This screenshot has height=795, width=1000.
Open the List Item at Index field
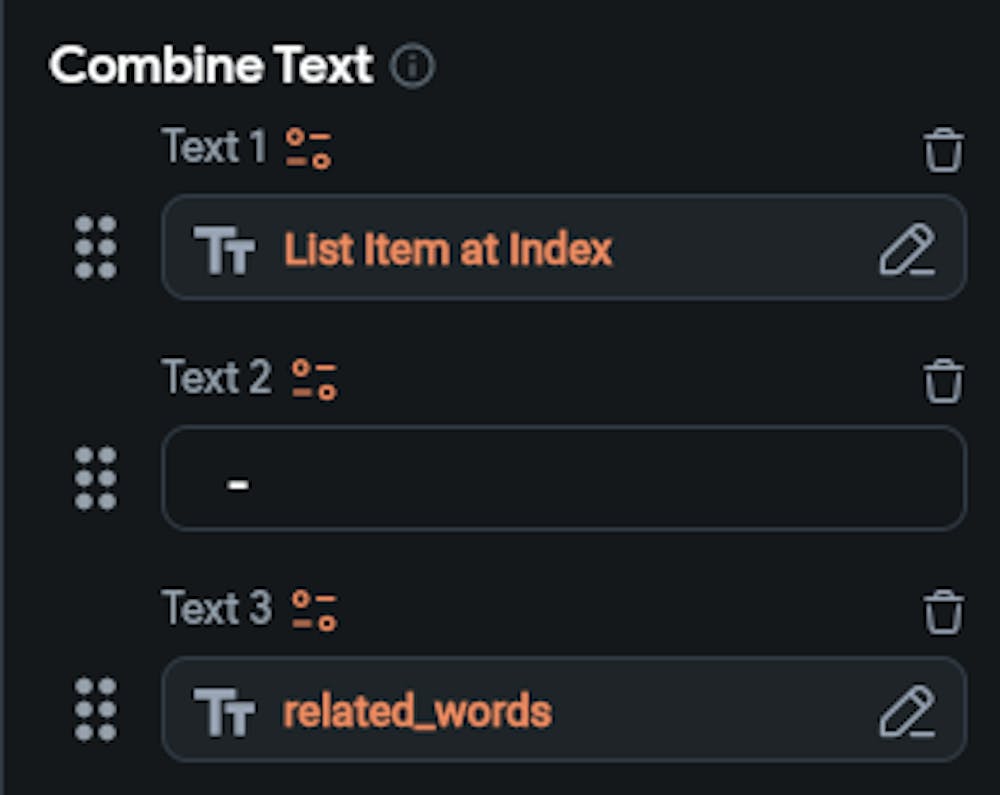pos(448,249)
